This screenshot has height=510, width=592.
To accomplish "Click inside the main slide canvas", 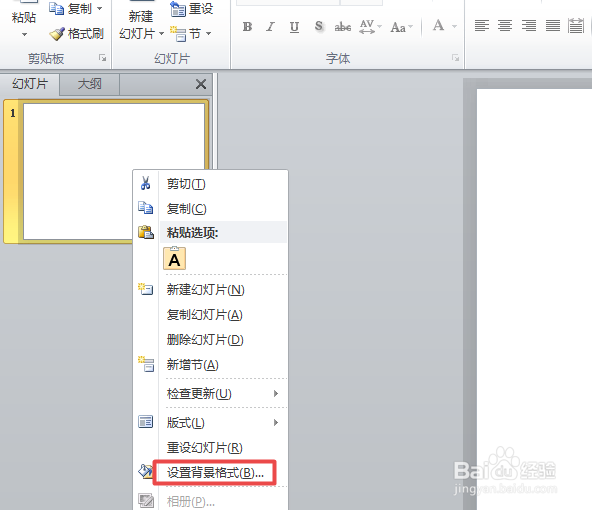I will coord(534,298).
